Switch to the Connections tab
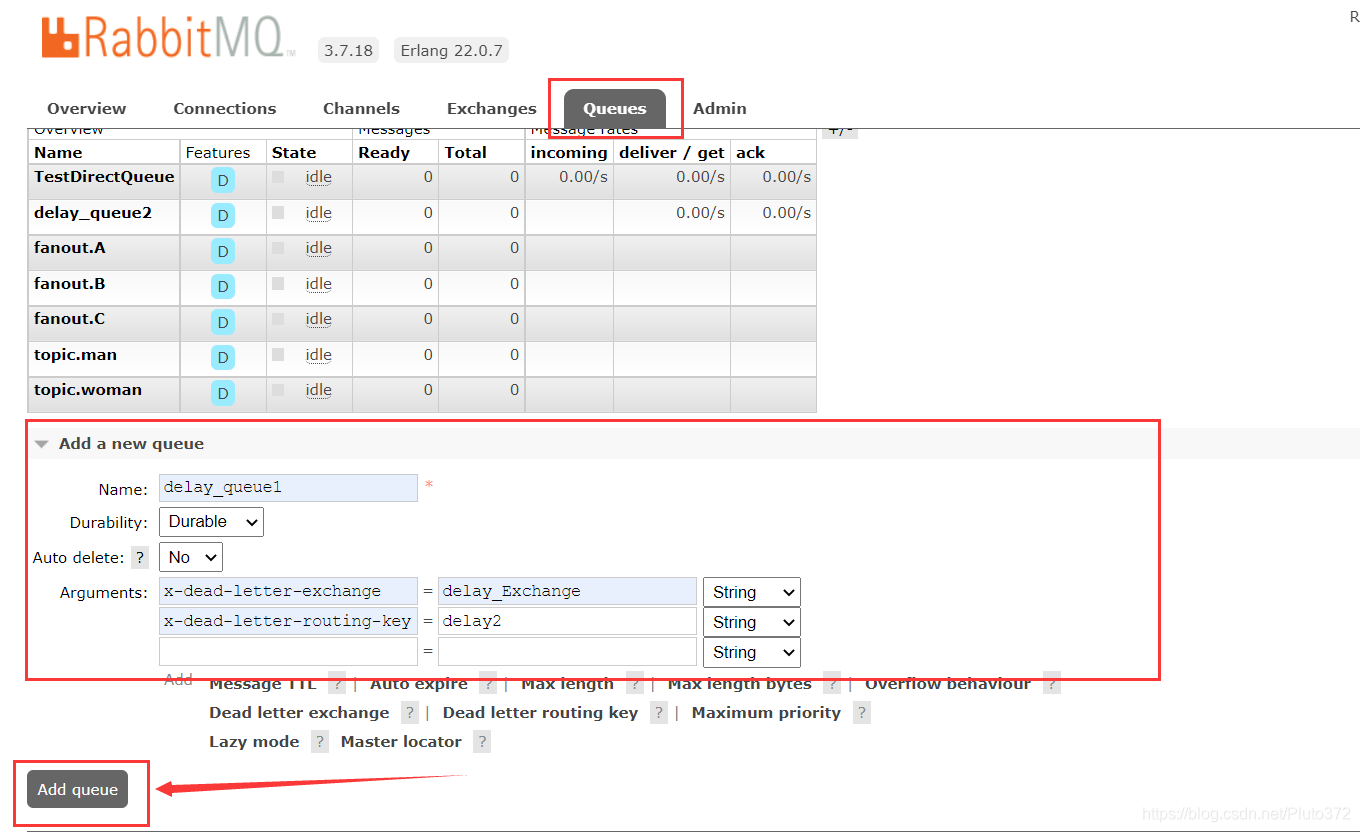The image size is (1360, 832). tap(225, 109)
